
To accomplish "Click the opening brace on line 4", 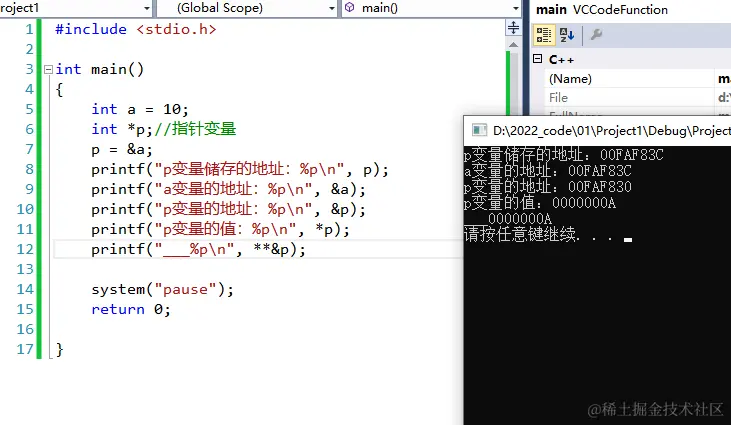I will click(x=59, y=89).
